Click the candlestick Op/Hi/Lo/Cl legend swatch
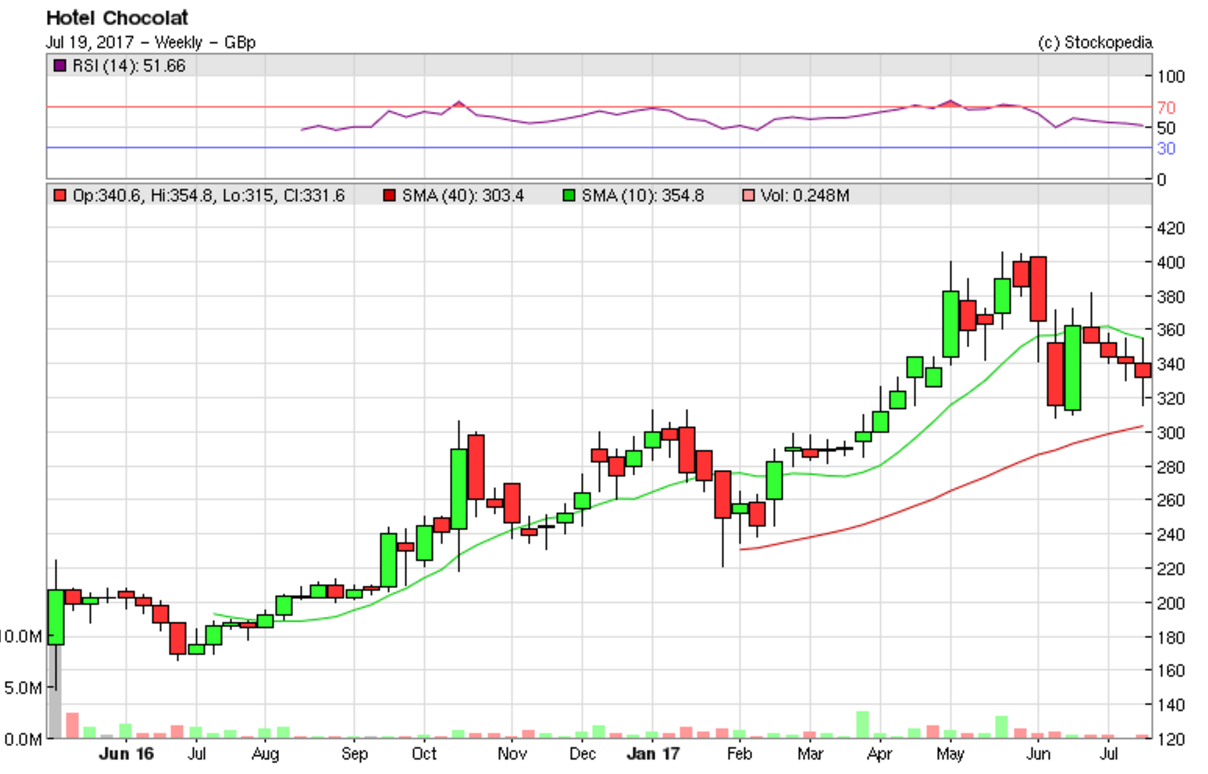Viewport: 1208px width, 774px height. tap(60, 196)
